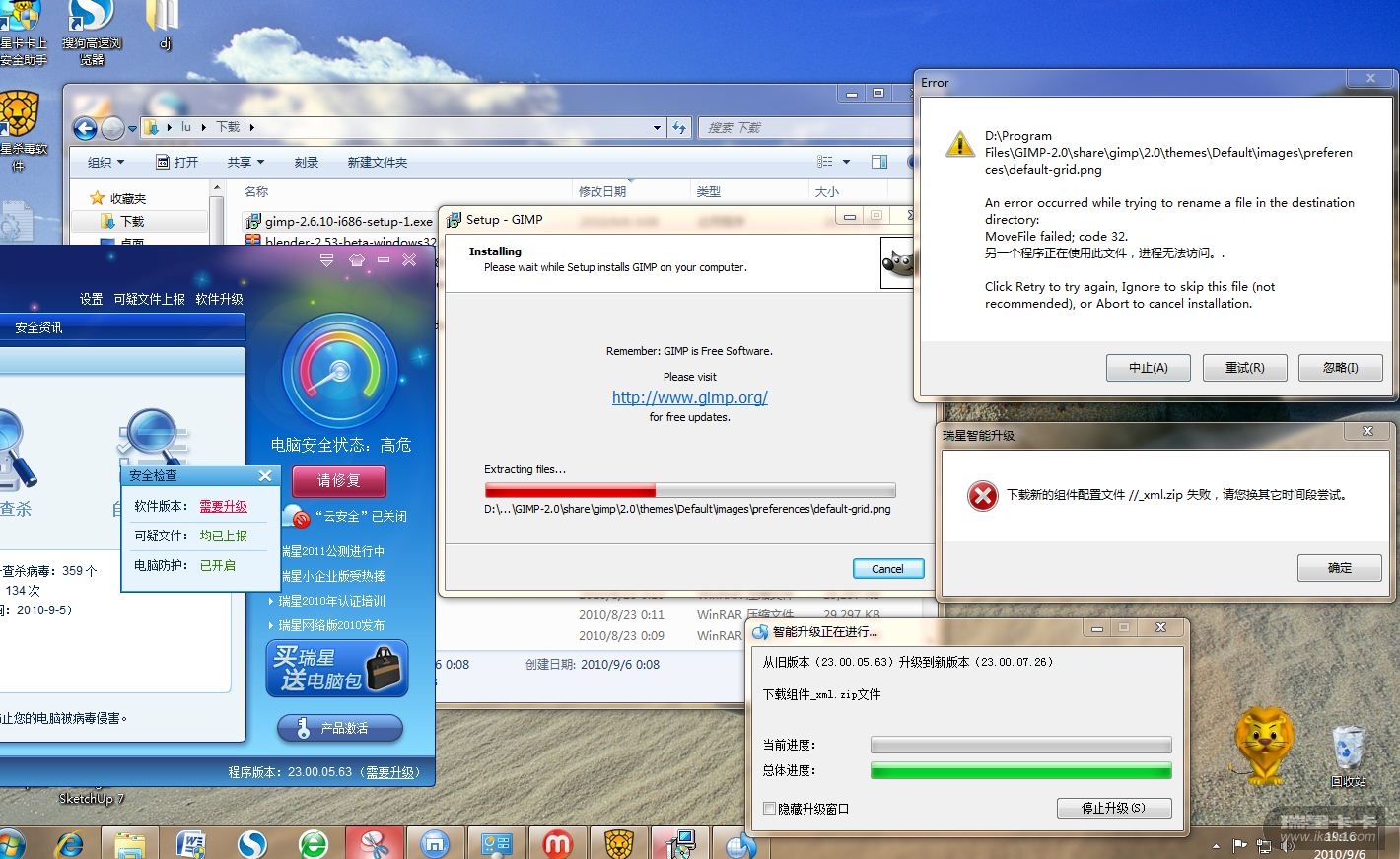This screenshot has height=859, width=1400.
Task: Click 需要升级 link beside program version
Action: point(390,772)
